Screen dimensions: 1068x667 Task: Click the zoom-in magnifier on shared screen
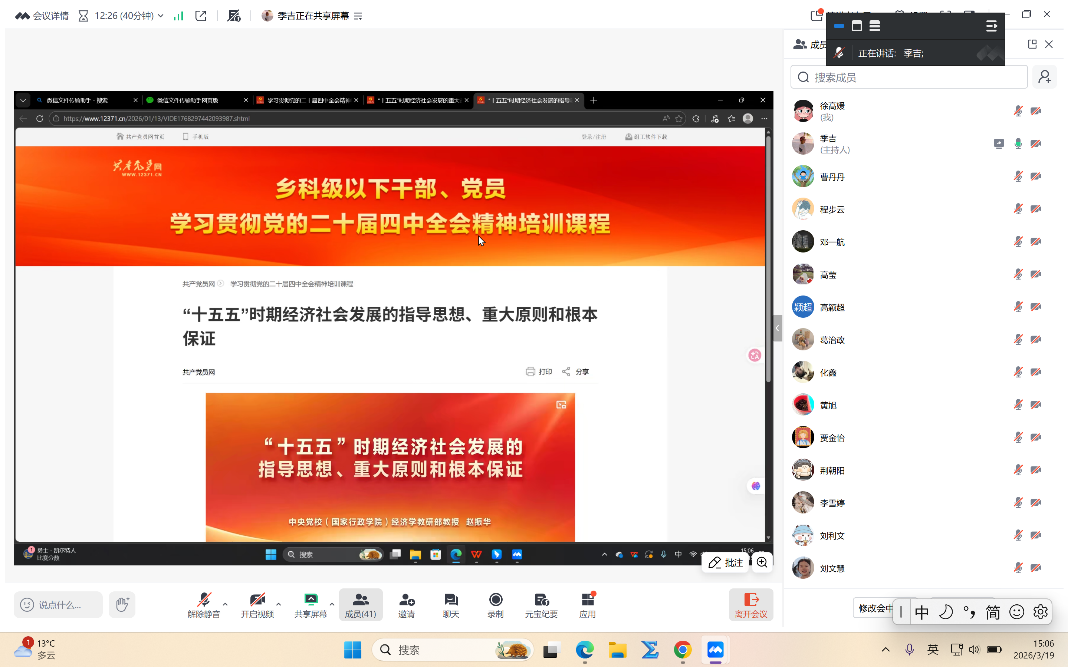point(762,563)
